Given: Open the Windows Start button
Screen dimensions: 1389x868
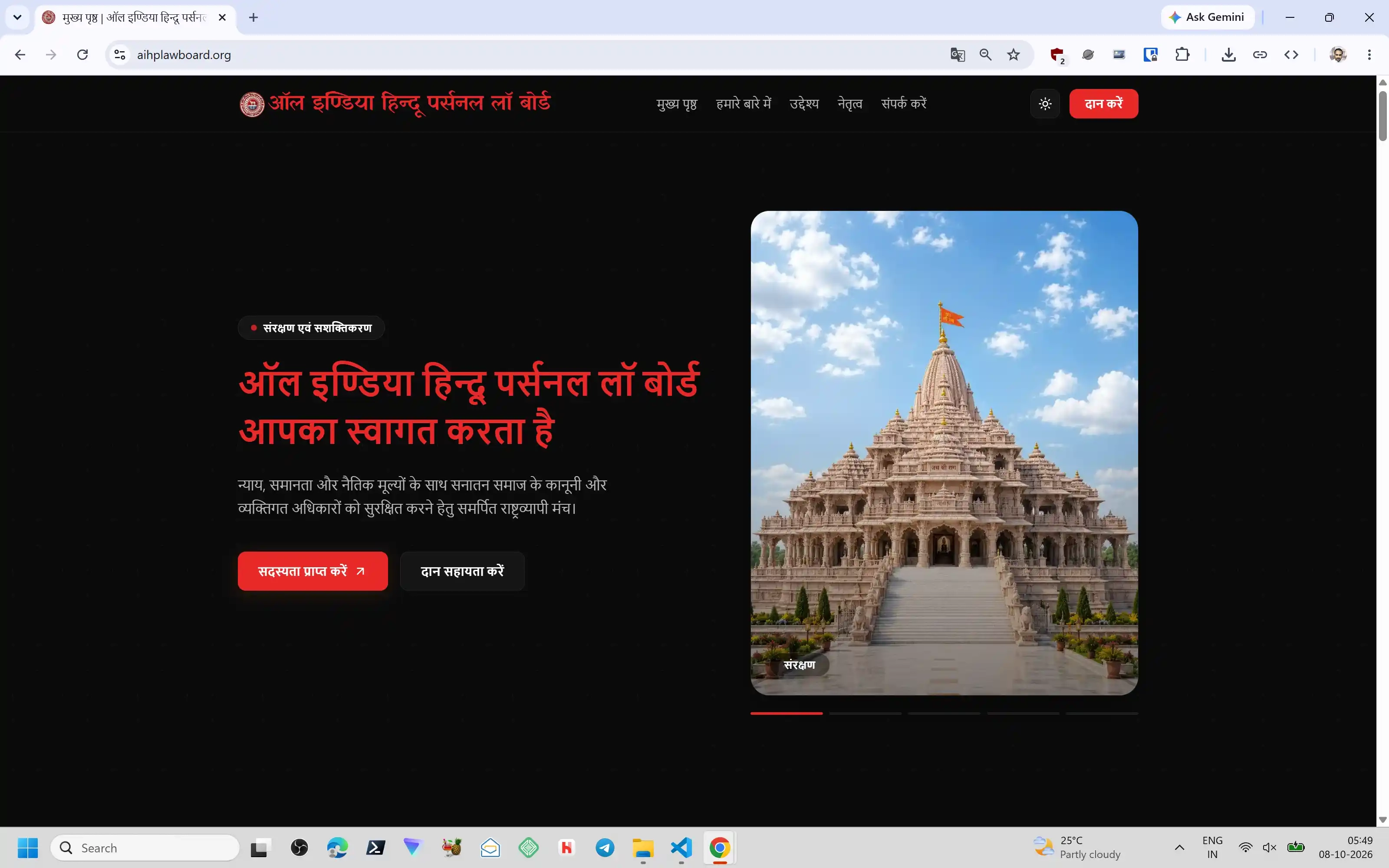Looking at the screenshot, I should pos(27,847).
